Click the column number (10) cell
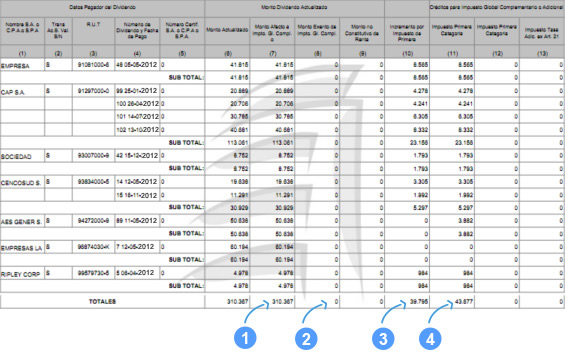The width and height of the screenshot is (565, 360). (408, 53)
